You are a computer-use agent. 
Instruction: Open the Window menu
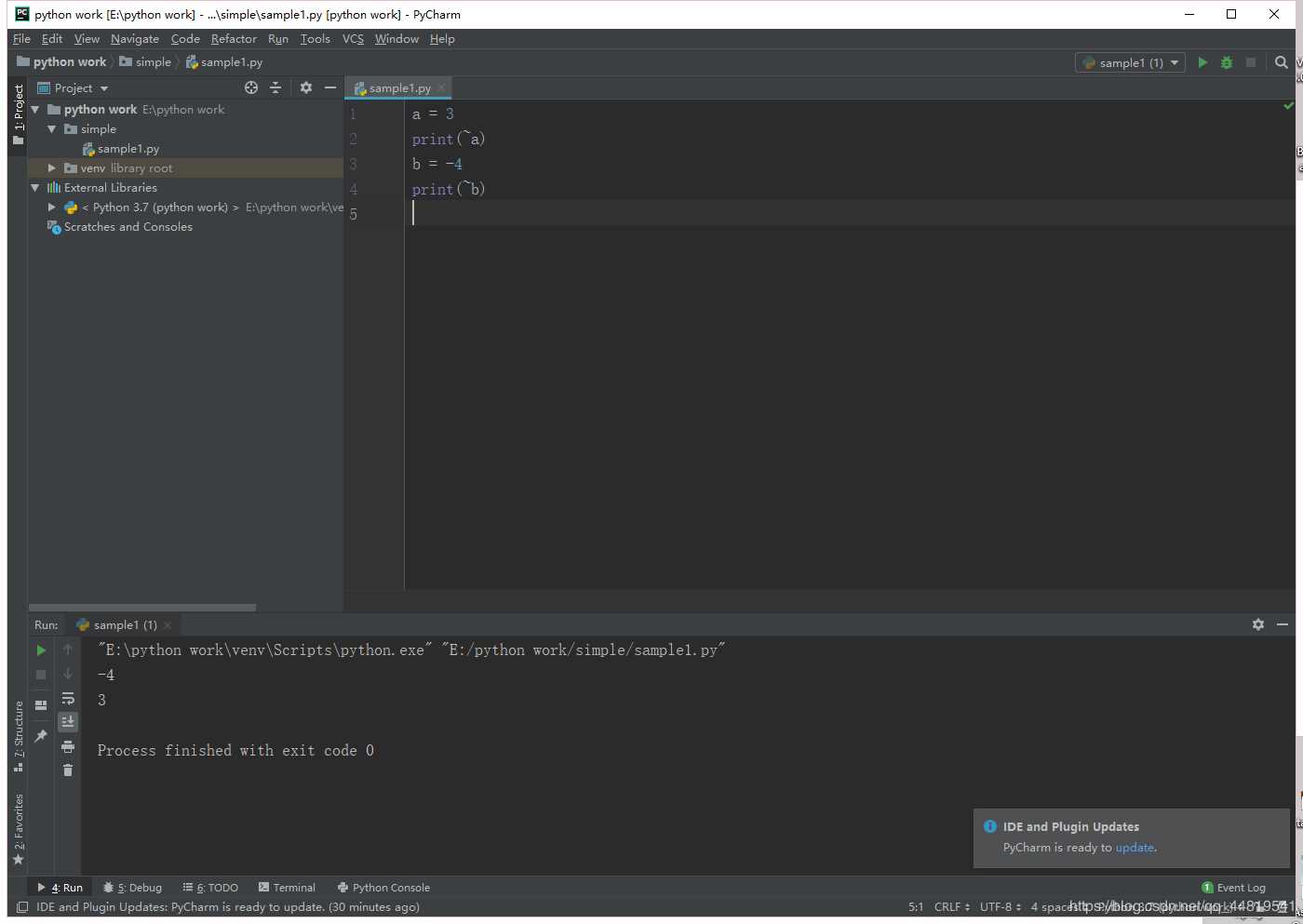click(x=396, y=39)
